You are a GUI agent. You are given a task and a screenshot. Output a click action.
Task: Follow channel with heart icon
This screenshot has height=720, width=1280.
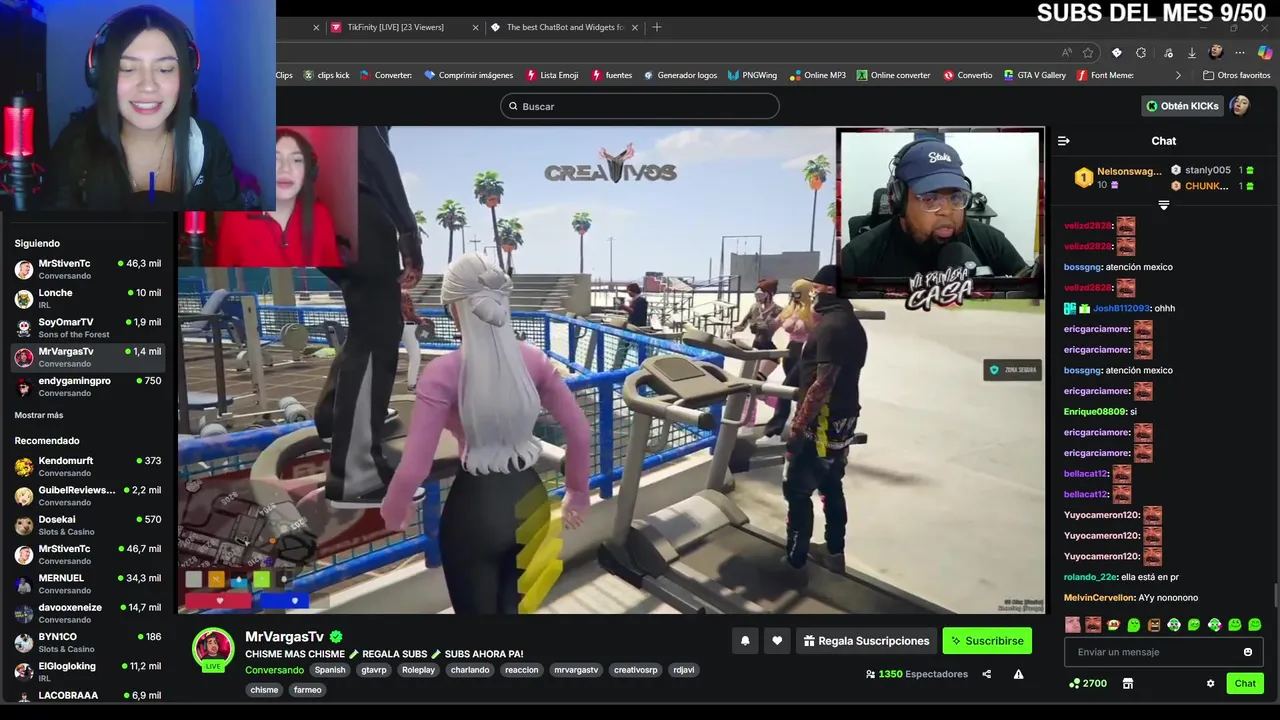tap(777, 641)
